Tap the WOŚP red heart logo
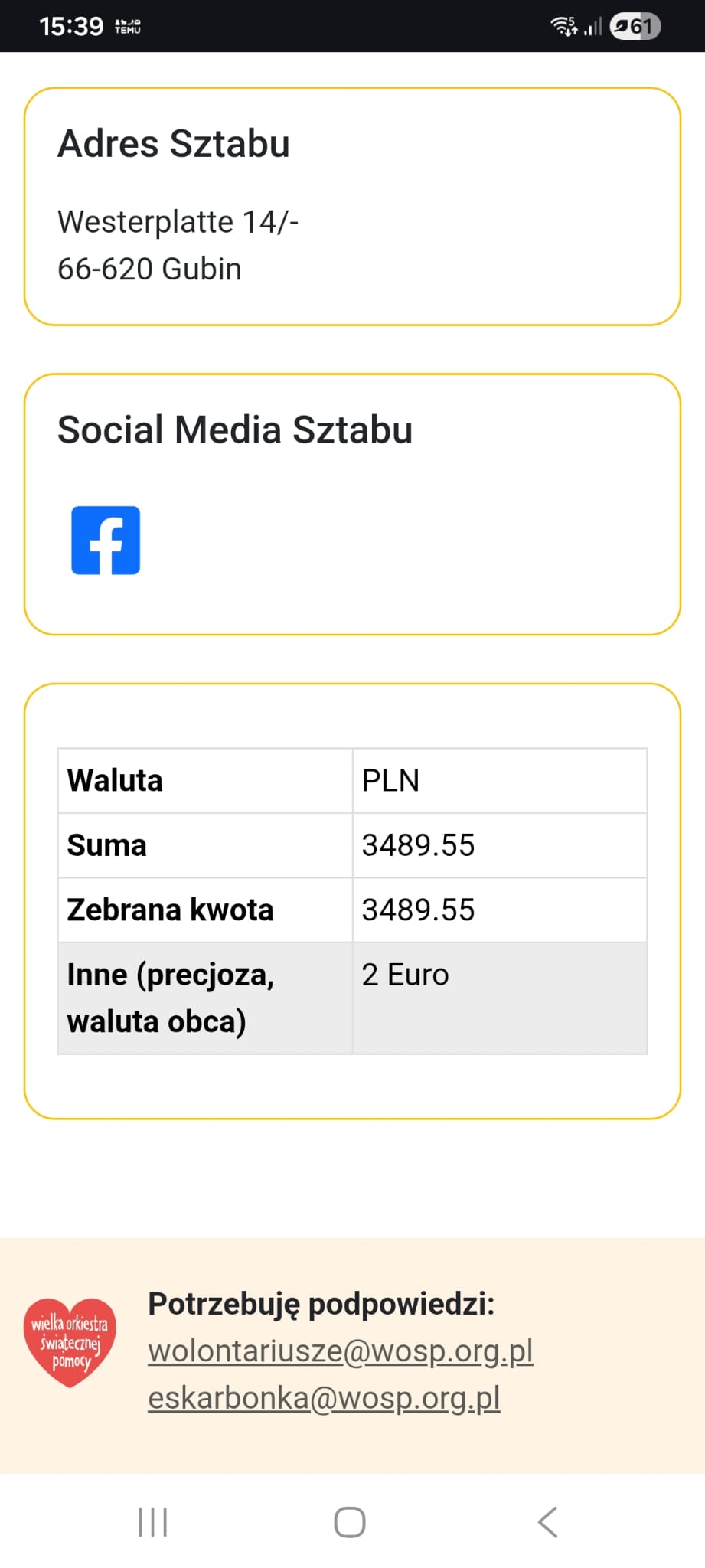705x1568 pixels. tap(70, 1342)
